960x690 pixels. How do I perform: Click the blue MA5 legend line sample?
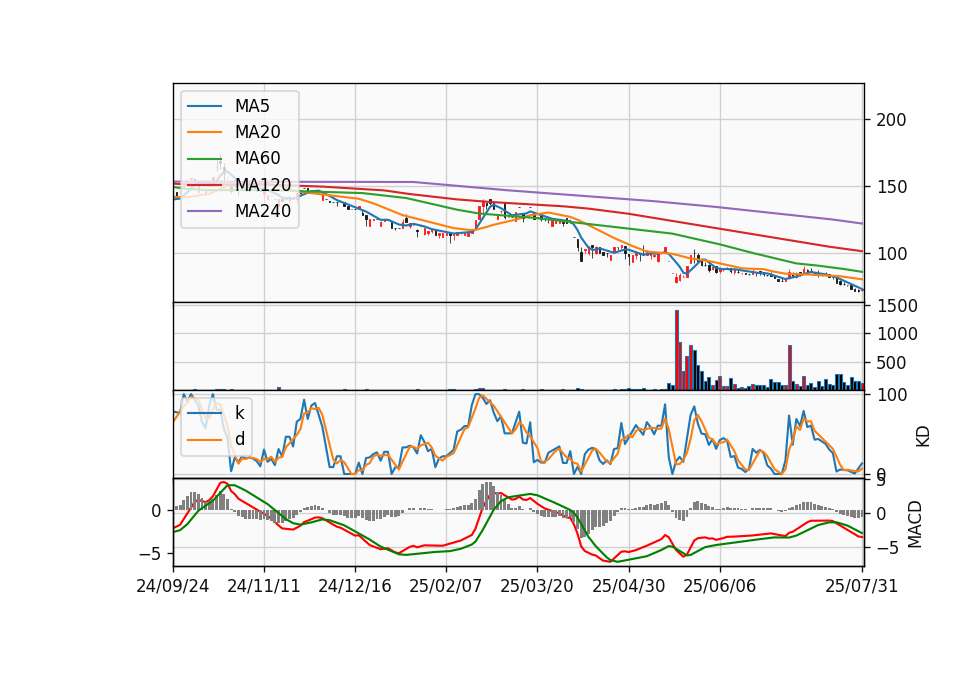pos(204,106)
